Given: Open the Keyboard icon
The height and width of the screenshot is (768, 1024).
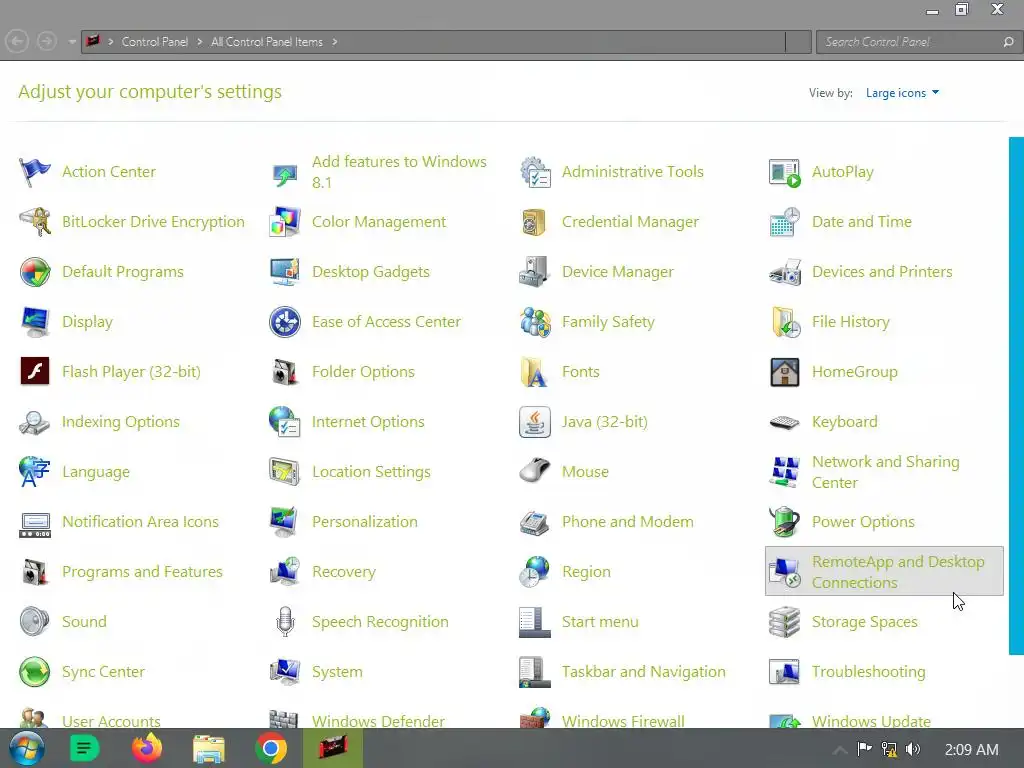Looking at the screenshot, I should (x=785, y=423).
